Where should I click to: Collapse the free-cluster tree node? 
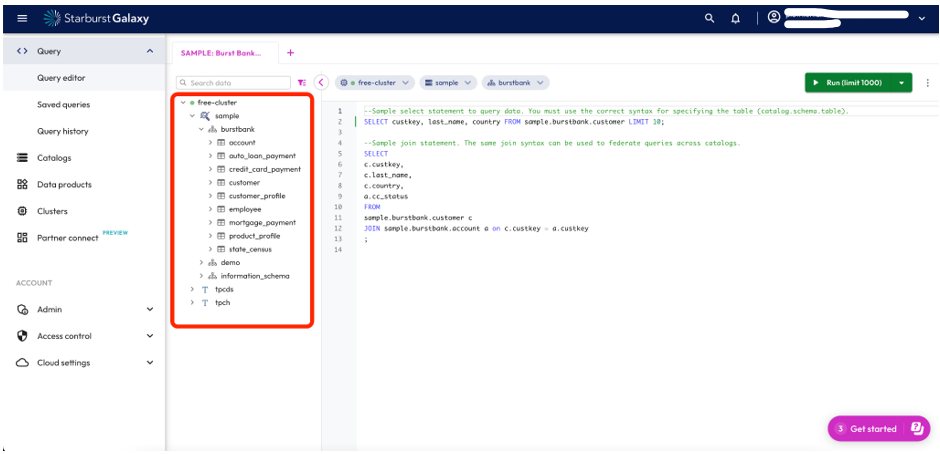(x=183, y=103)
